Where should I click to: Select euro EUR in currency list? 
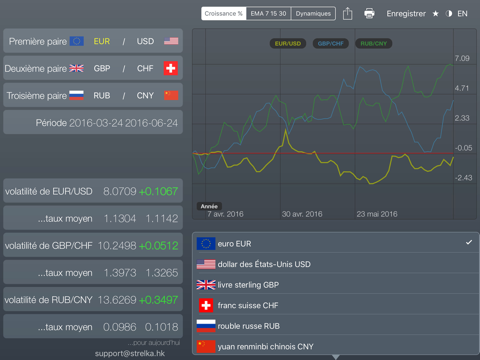(336, 244)
